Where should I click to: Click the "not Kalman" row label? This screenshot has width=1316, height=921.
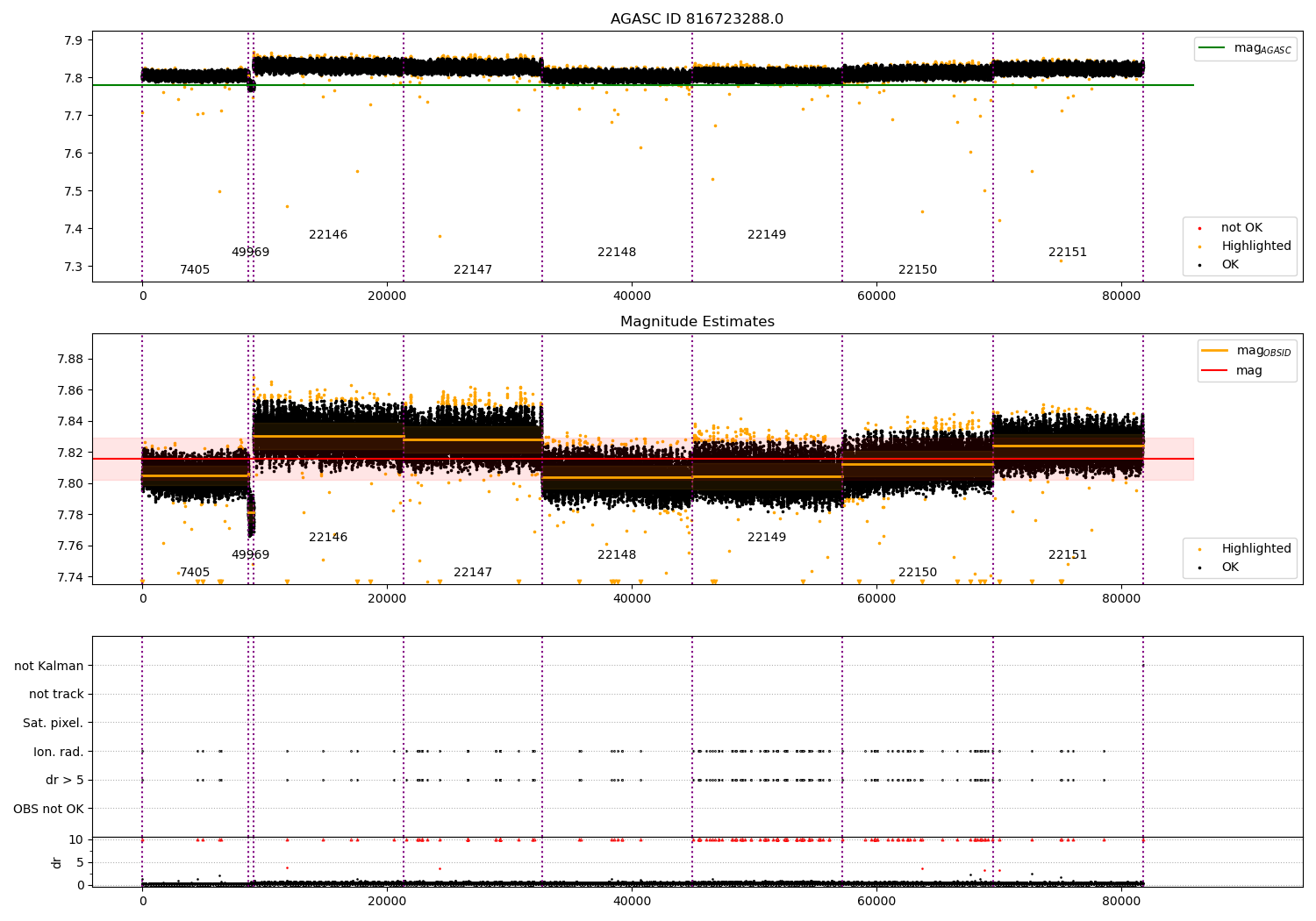pyautogui.click(x=49, y=667)
